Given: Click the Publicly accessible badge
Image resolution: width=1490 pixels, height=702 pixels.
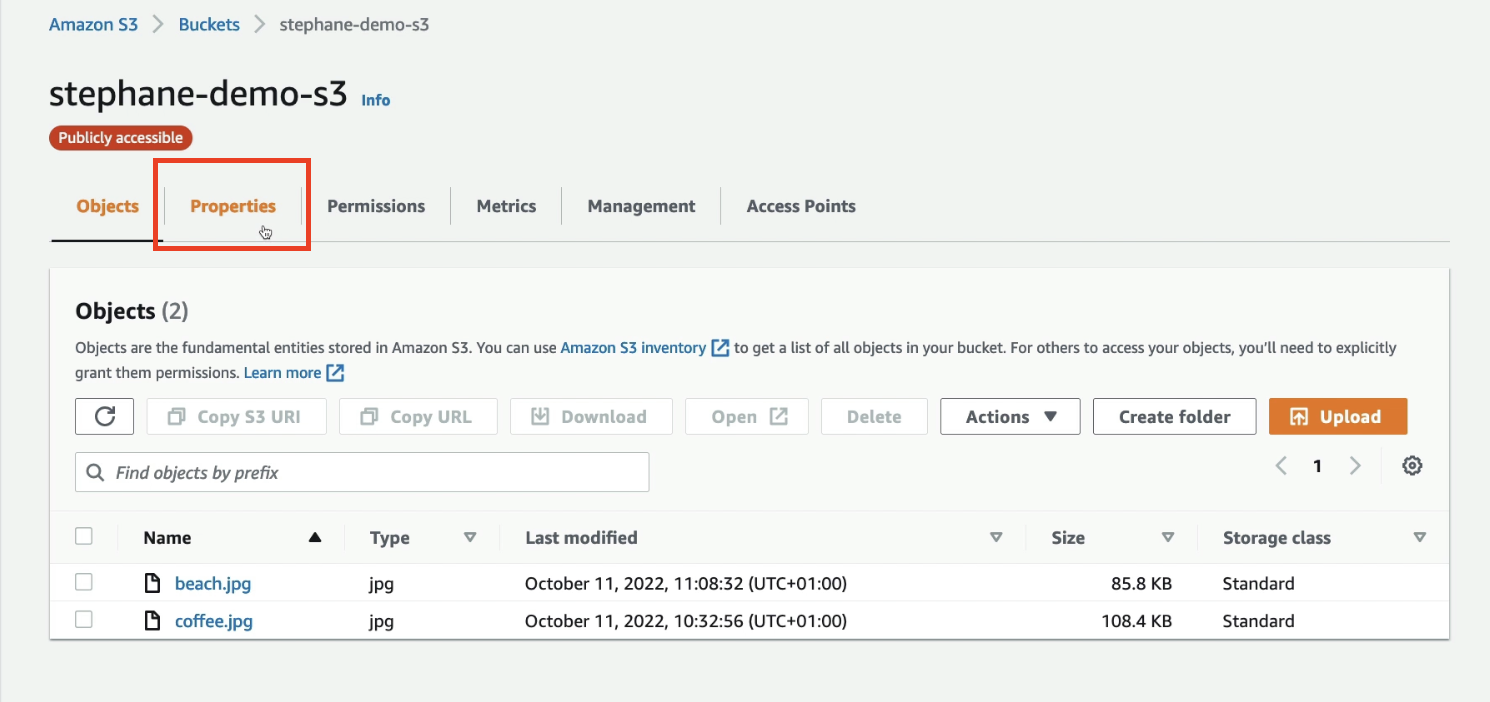Looking at the screenshot, I should click(x=121, y=138).
